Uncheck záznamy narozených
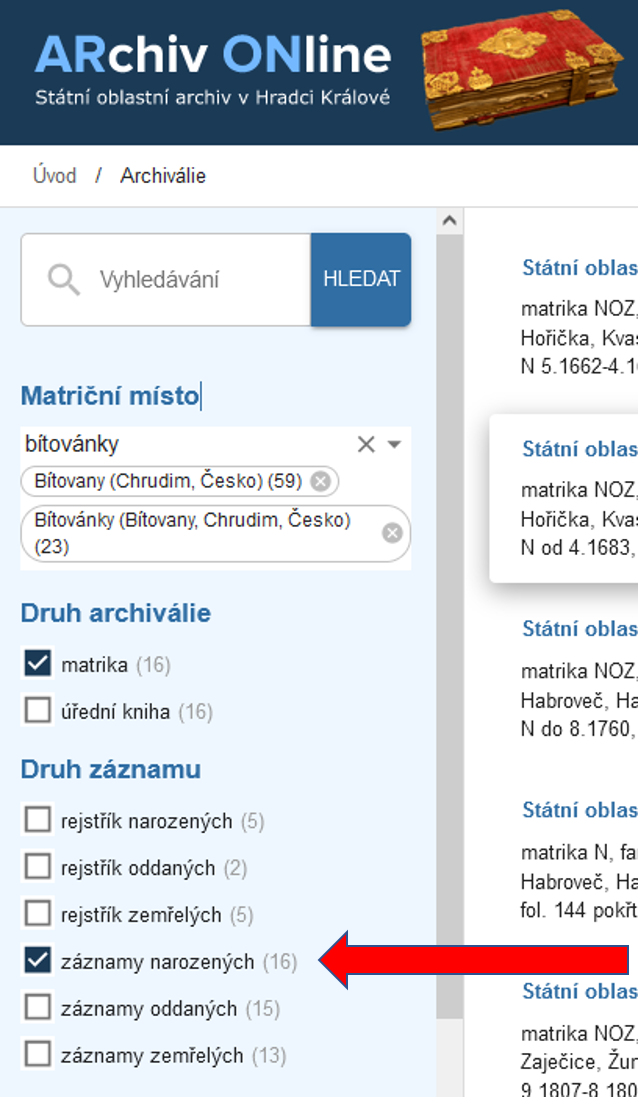Image resolution: width=638 pixels, height=1097 pixels. point(39,961)
